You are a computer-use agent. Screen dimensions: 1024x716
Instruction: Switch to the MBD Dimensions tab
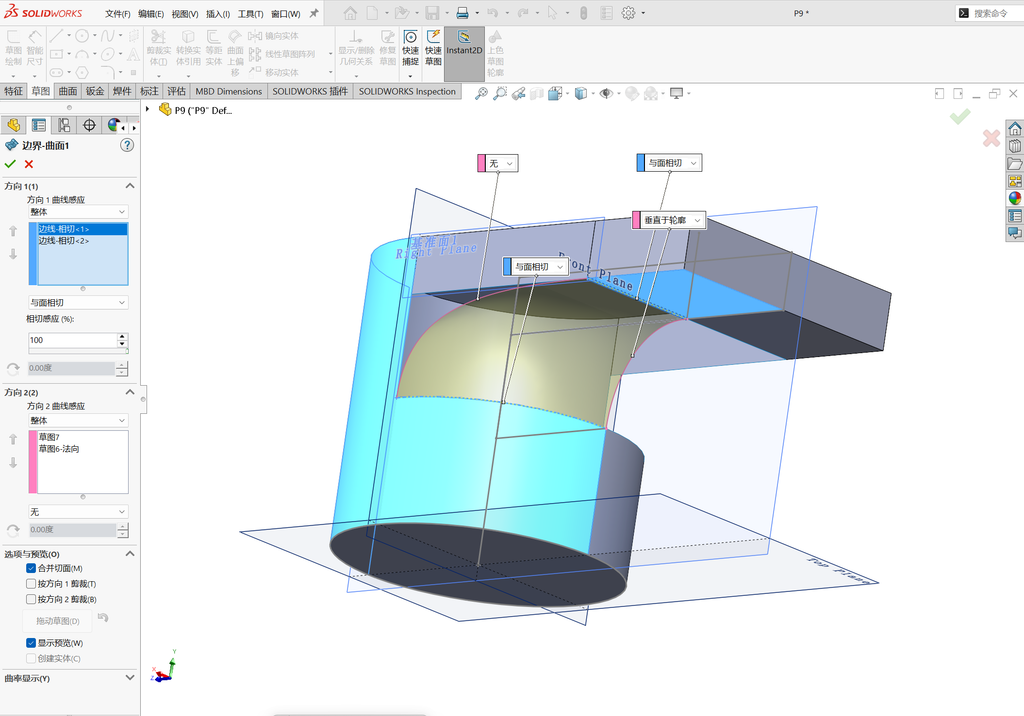229,91
